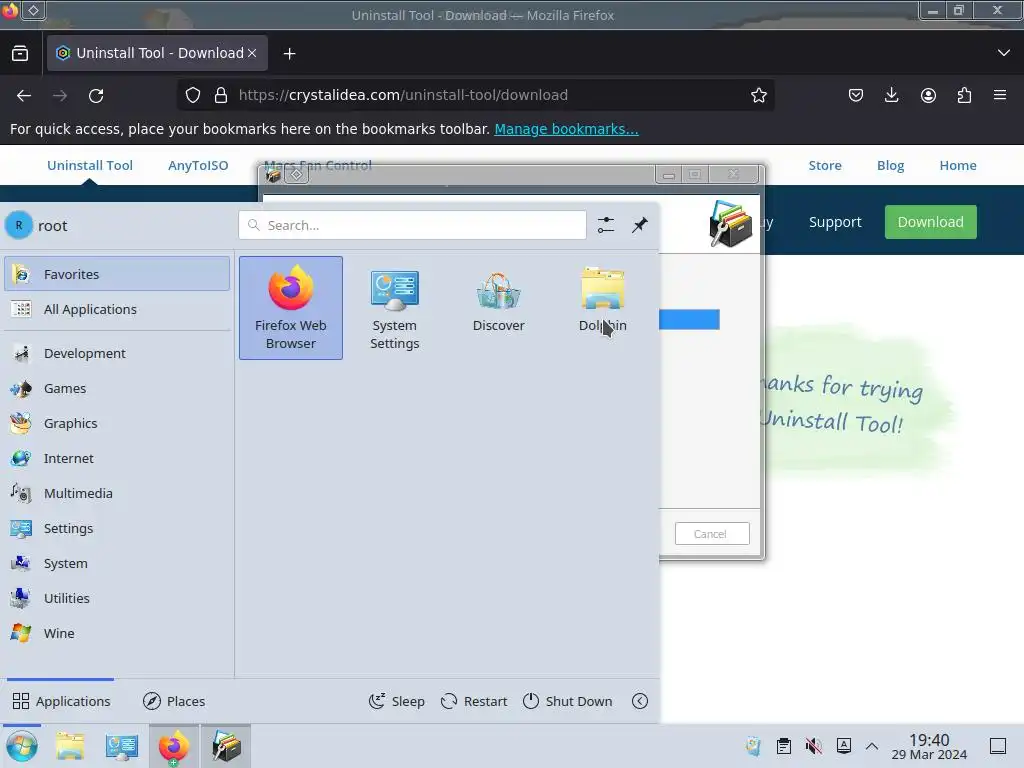The image size is (1024, 768).
Task: Select Favorites category in launcher
Action: point(117,274)
